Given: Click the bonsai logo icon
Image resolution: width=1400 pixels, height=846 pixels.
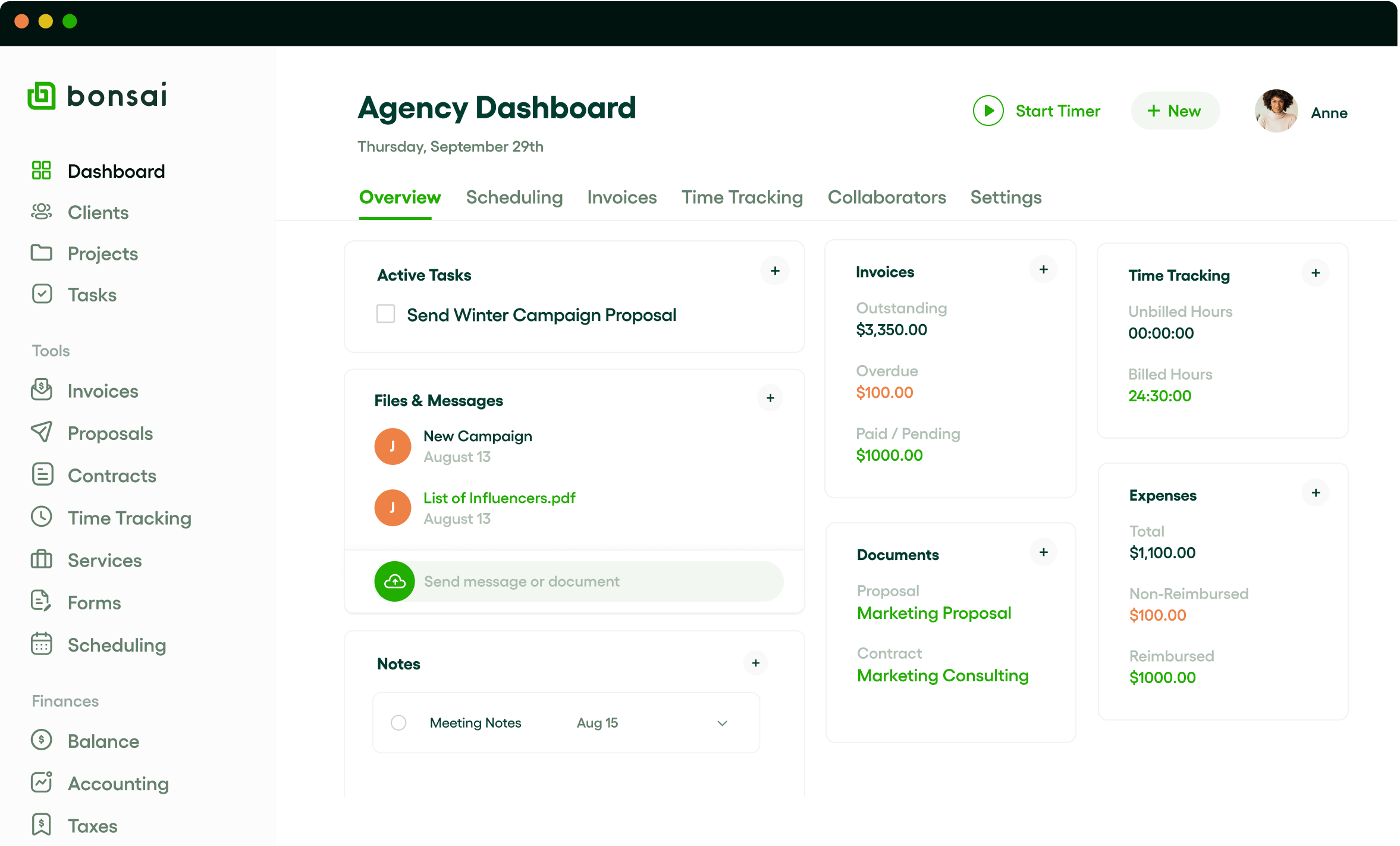Looking at the screenshot, I should click(41, 96).
